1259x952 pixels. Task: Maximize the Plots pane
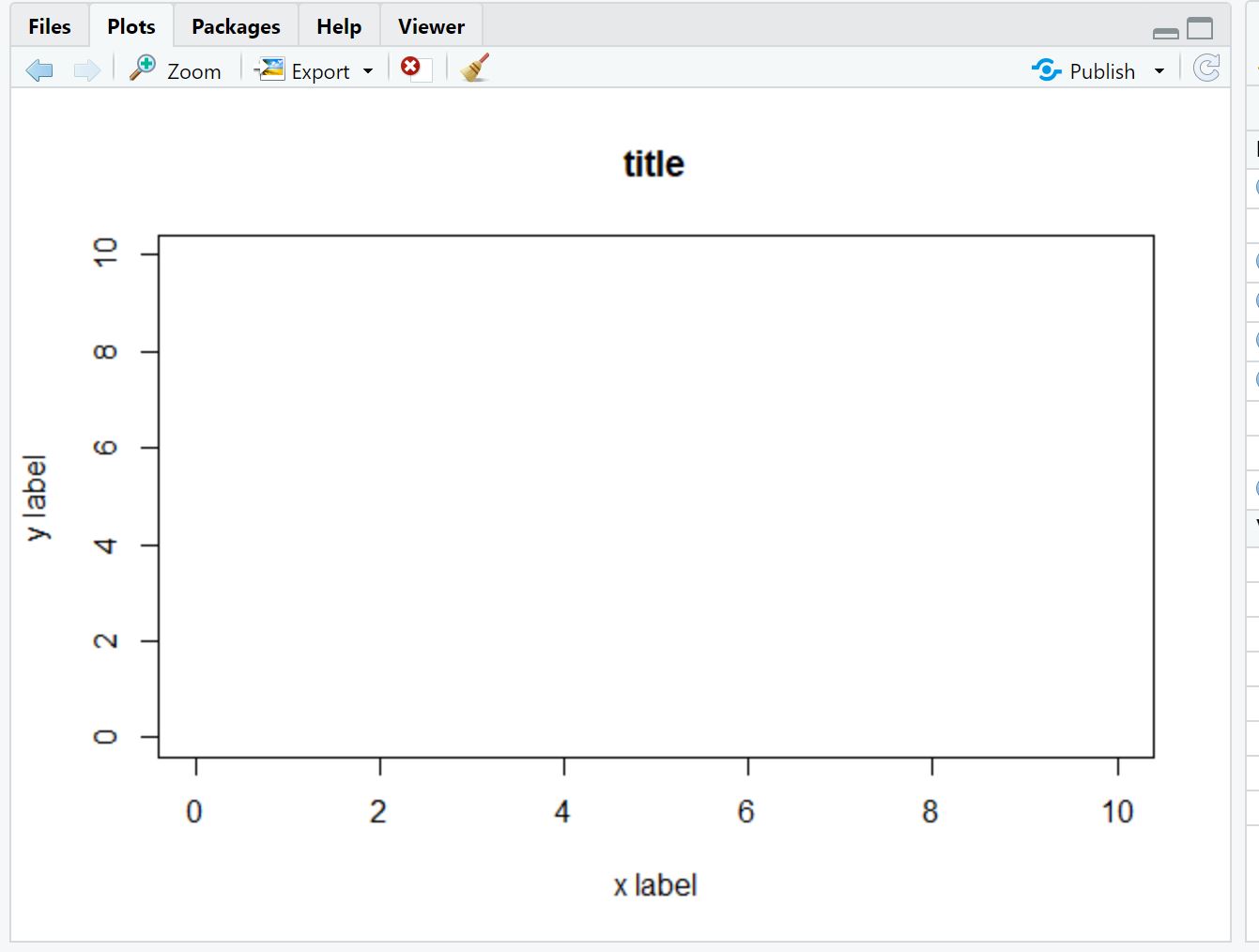tap(1200, 29)
